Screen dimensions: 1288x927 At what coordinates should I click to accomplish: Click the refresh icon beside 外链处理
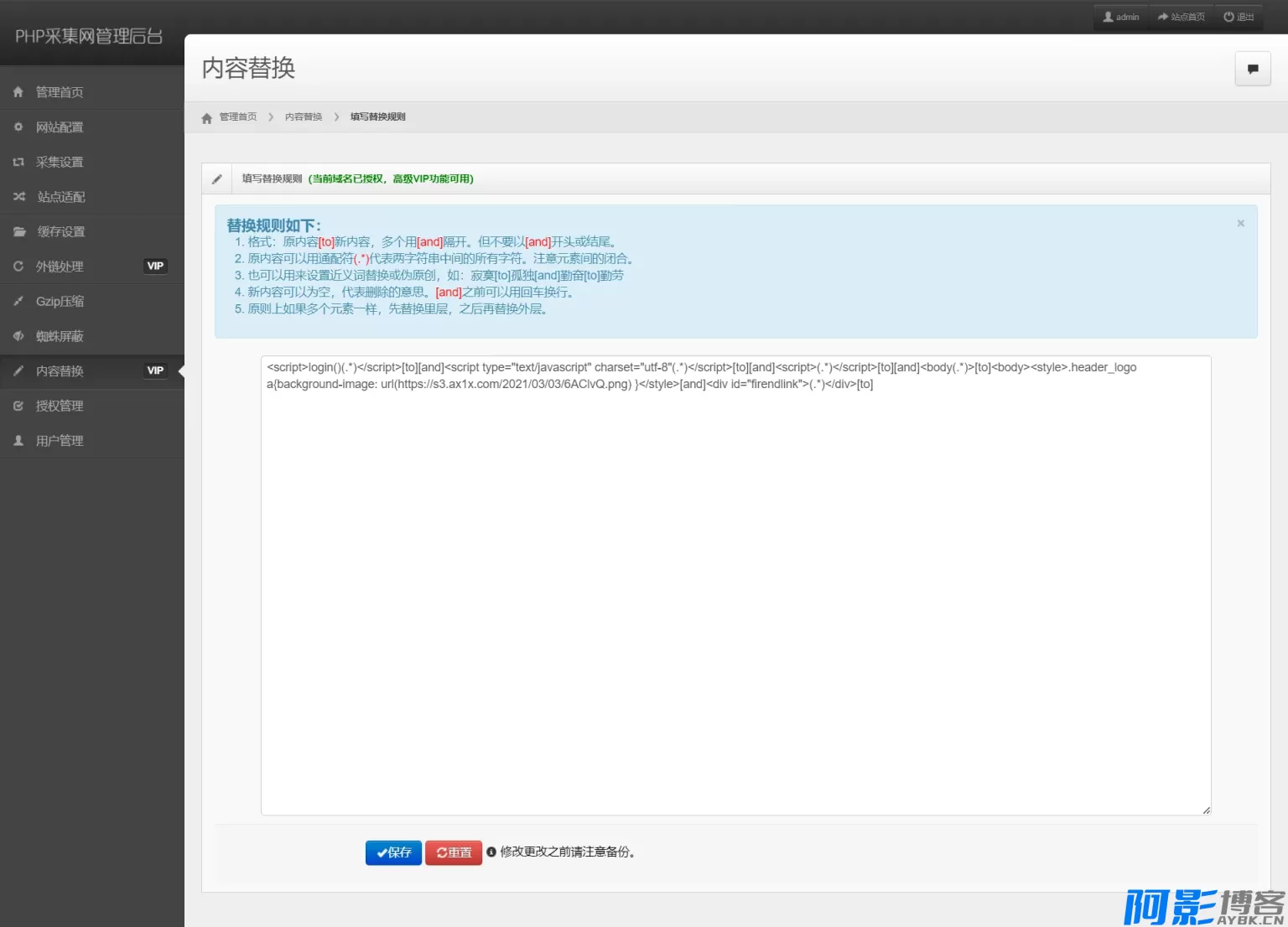click(18, 267)
